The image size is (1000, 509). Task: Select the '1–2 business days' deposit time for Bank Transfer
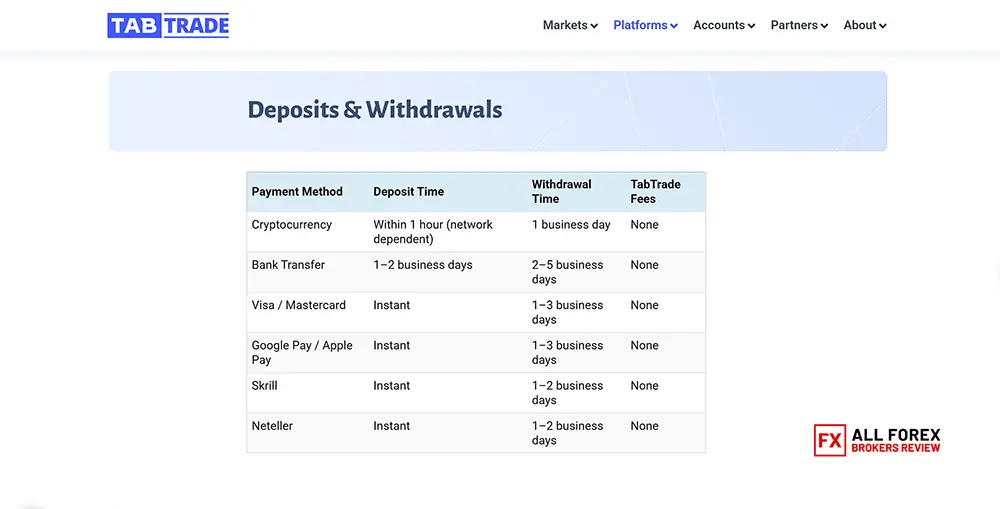tap(423, 265)
